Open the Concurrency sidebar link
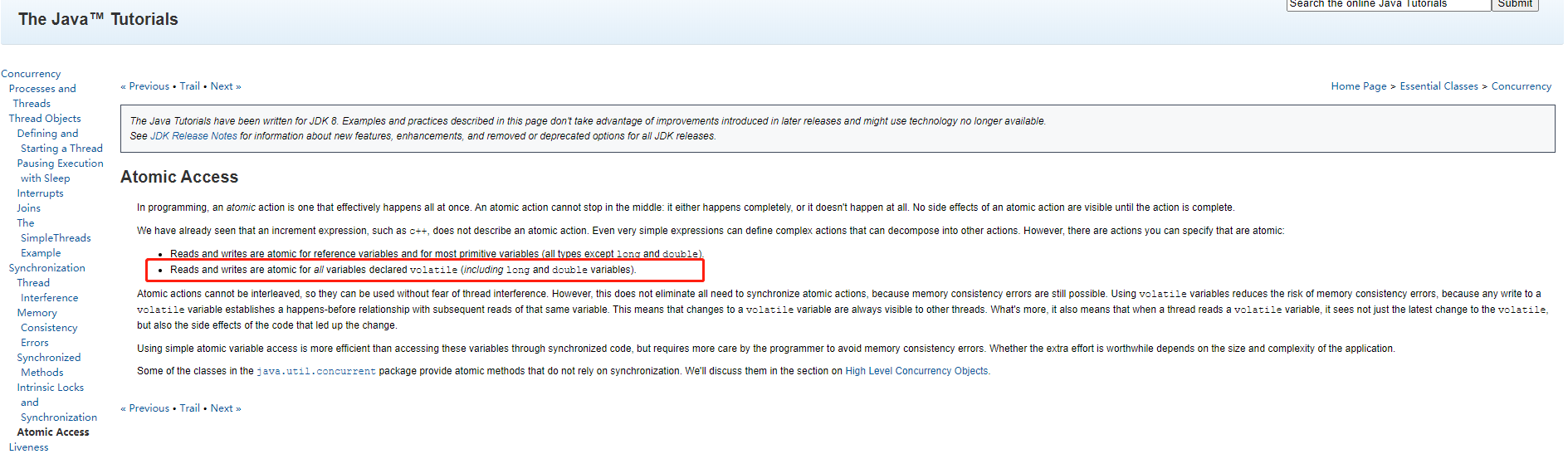 [x=31, y=74]
